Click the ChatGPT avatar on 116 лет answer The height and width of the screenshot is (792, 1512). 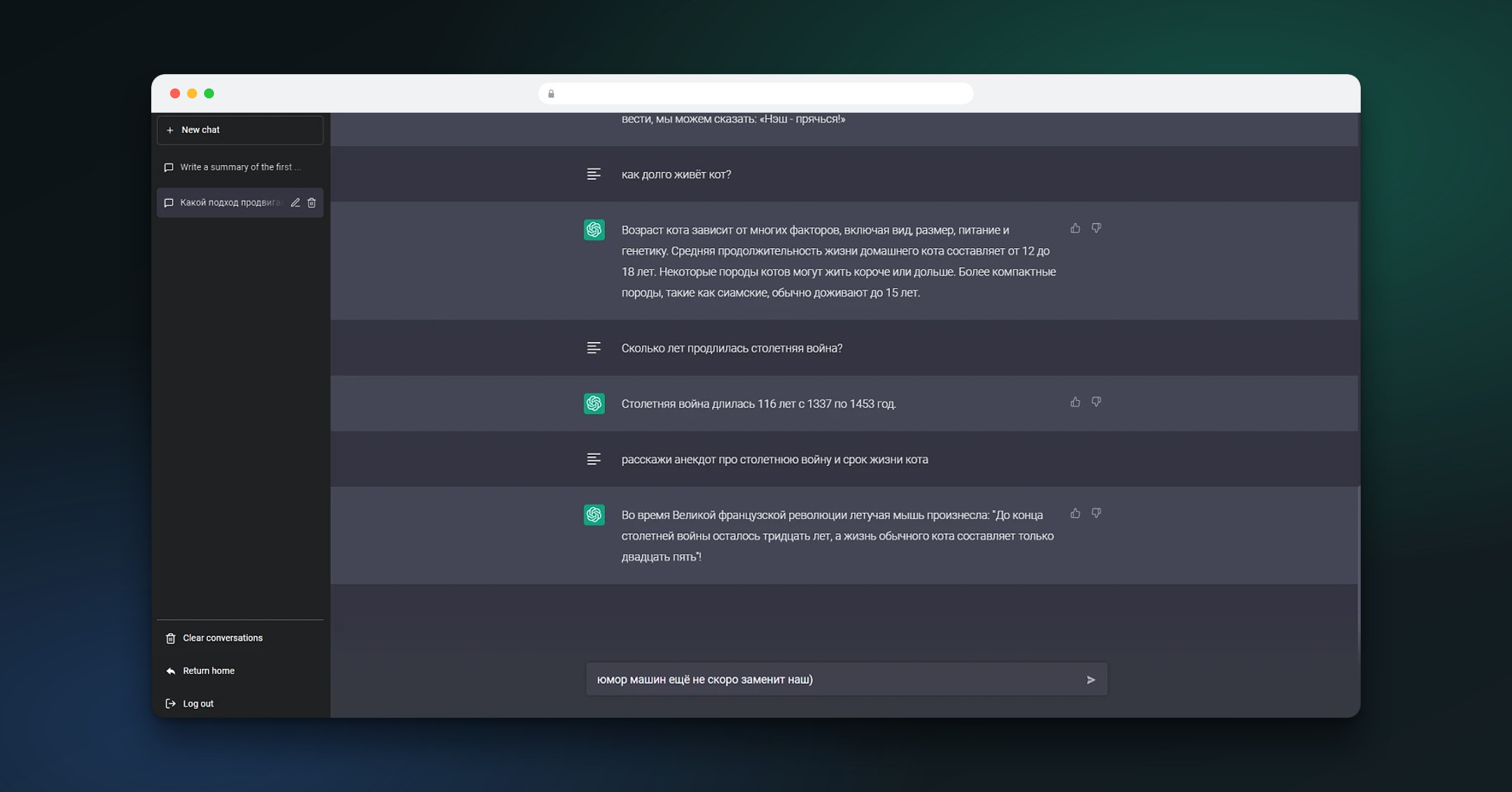coord(594,404)
